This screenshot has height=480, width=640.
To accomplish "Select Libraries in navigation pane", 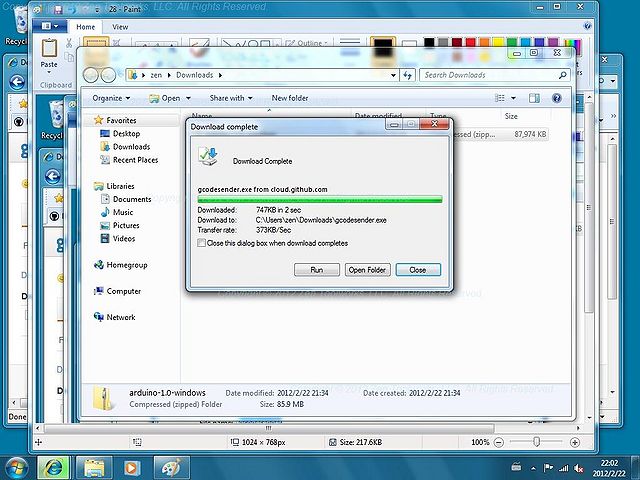I will 114,186.
